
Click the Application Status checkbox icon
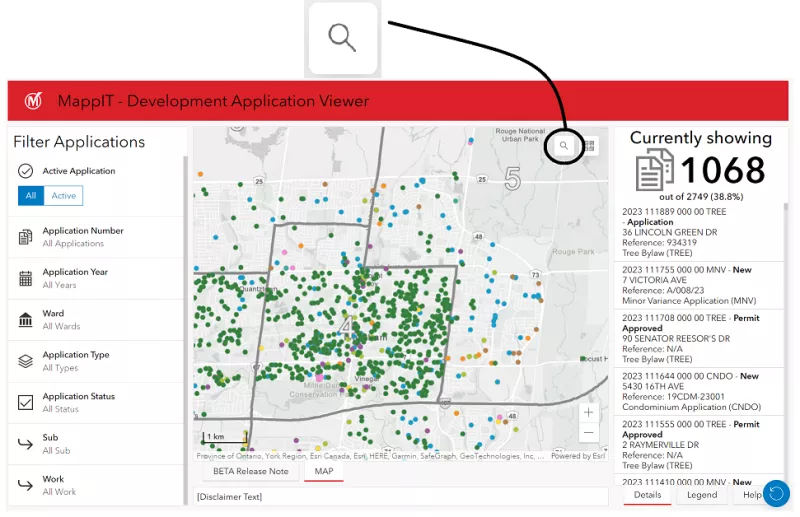pyautogui.click(x=26, y=402)
